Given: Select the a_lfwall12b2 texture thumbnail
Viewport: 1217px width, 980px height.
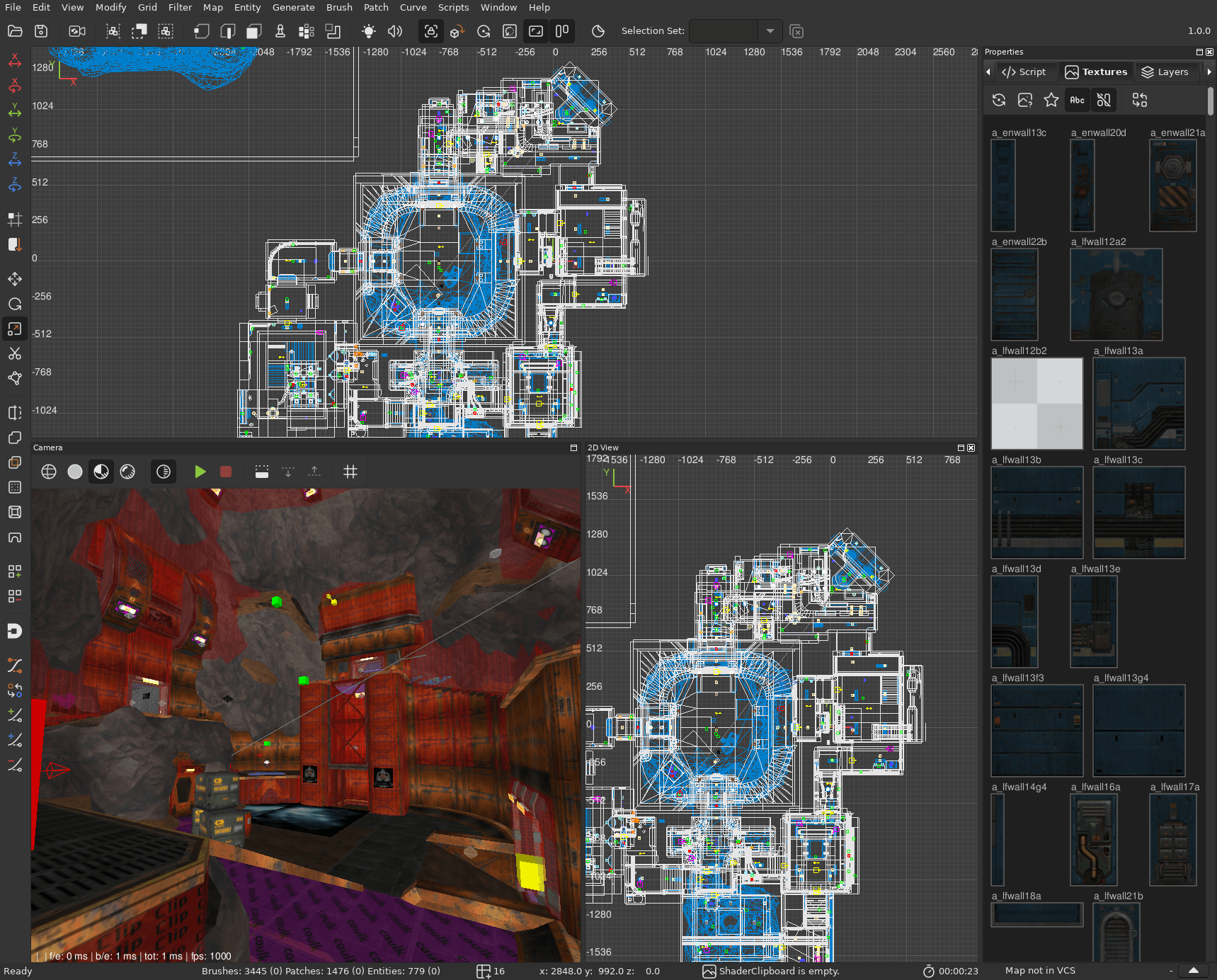Looking at the screenshot, I should tap(1036, 403).
